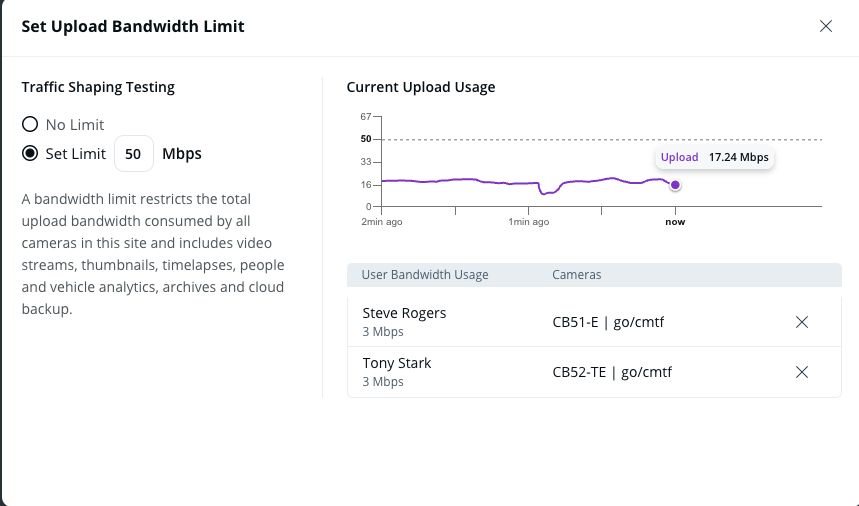Click camera CB51-E | go/cmtf entry
This screenshot has width=859, height=506.
click(612, 322)
